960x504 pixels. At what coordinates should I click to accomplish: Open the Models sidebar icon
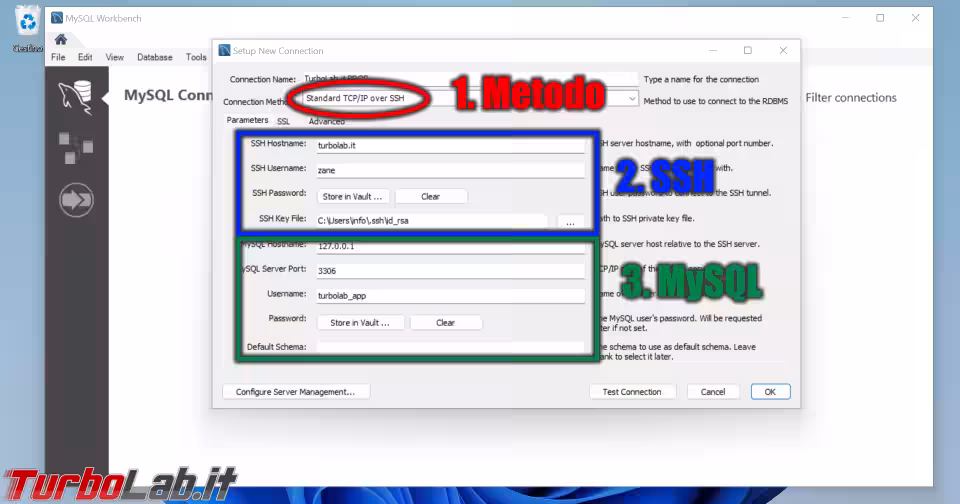pyautogui.click(x=76, y=148)
